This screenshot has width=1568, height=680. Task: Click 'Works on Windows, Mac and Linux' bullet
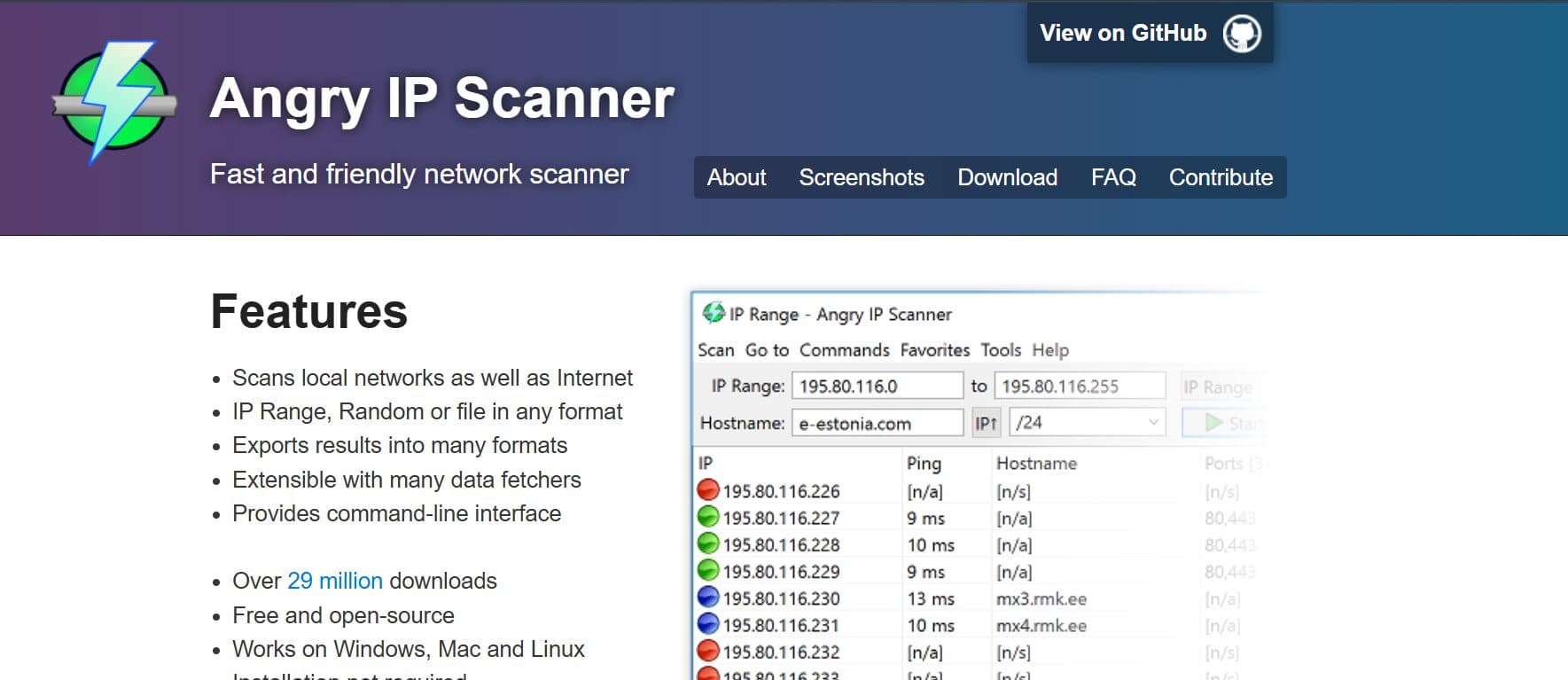click(409, 649)
